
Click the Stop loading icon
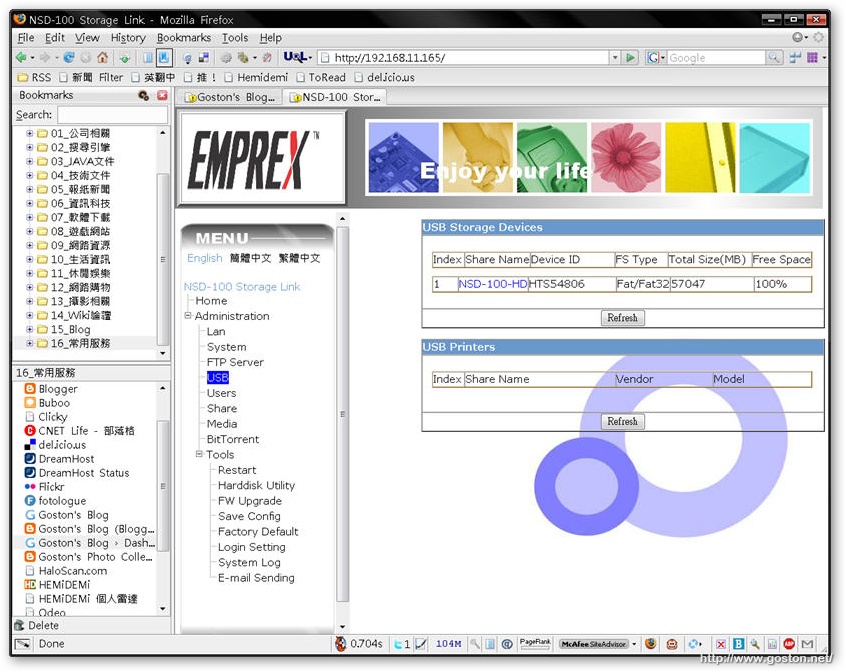85,57
